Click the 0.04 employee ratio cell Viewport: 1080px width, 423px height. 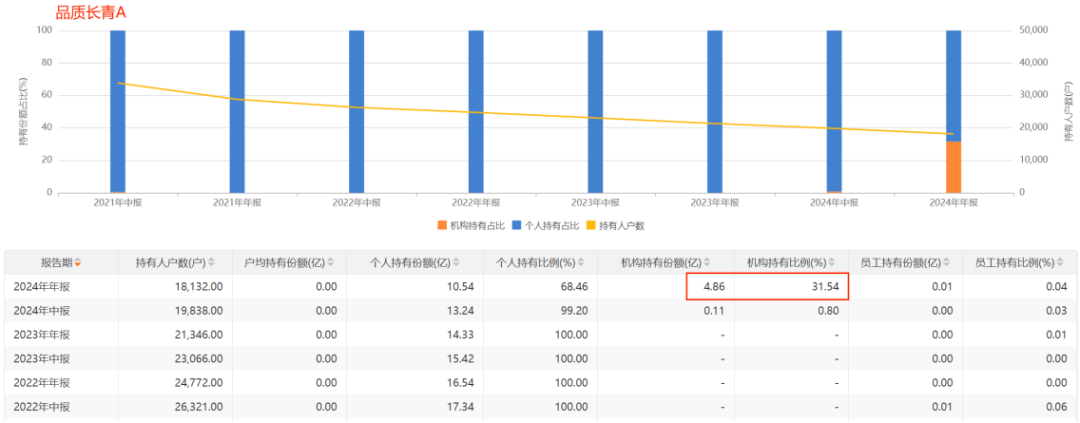tap(1058, 286)
